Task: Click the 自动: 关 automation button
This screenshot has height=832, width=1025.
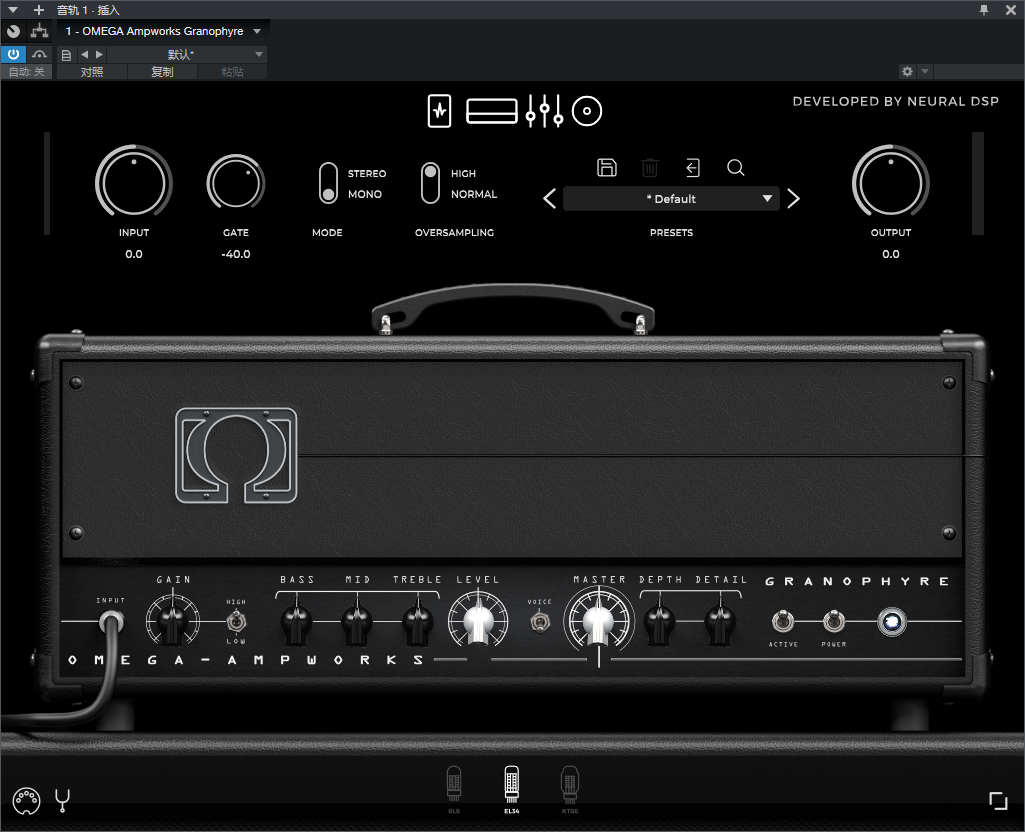Action: coord(27,72)
